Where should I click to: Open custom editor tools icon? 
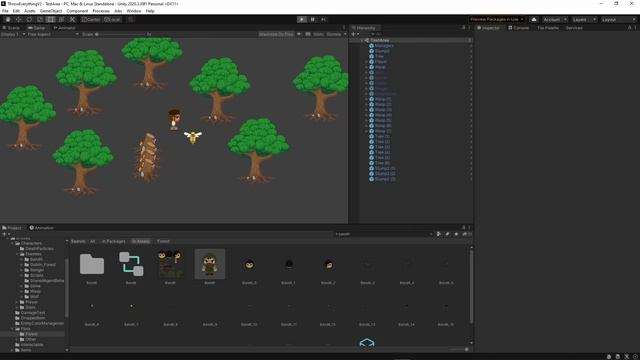72,19
